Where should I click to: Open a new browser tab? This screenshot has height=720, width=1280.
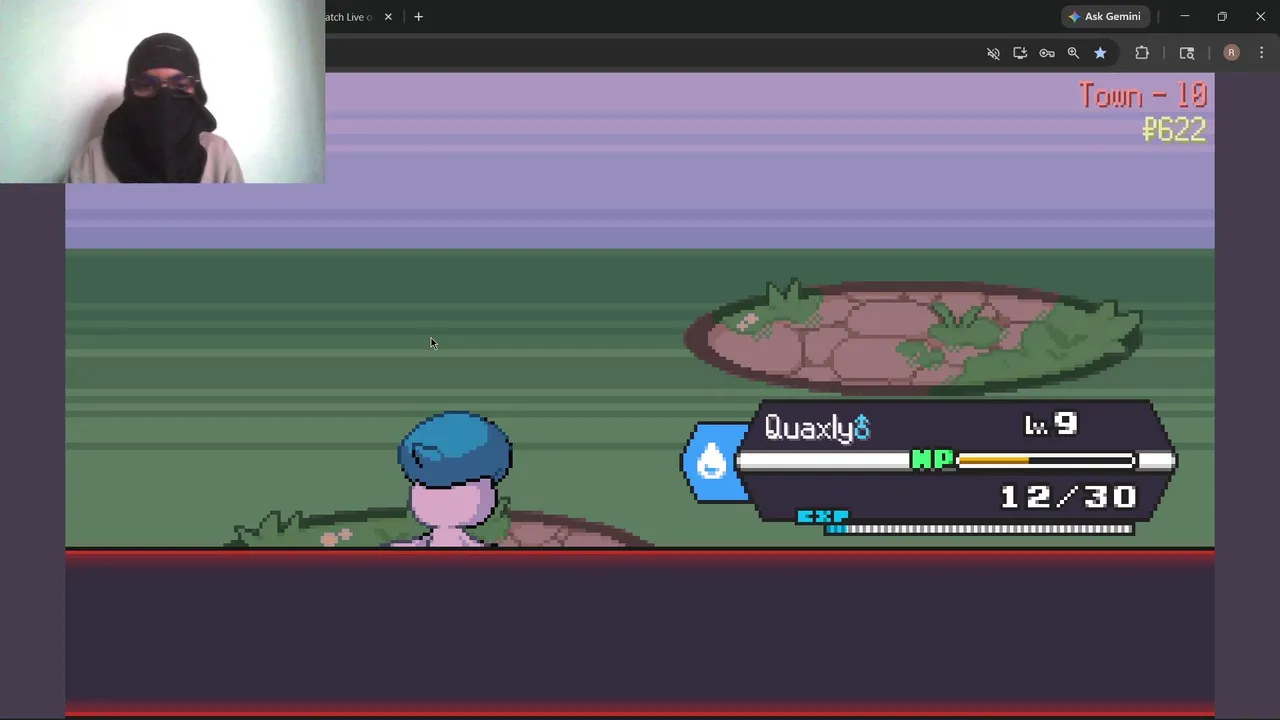418,17
